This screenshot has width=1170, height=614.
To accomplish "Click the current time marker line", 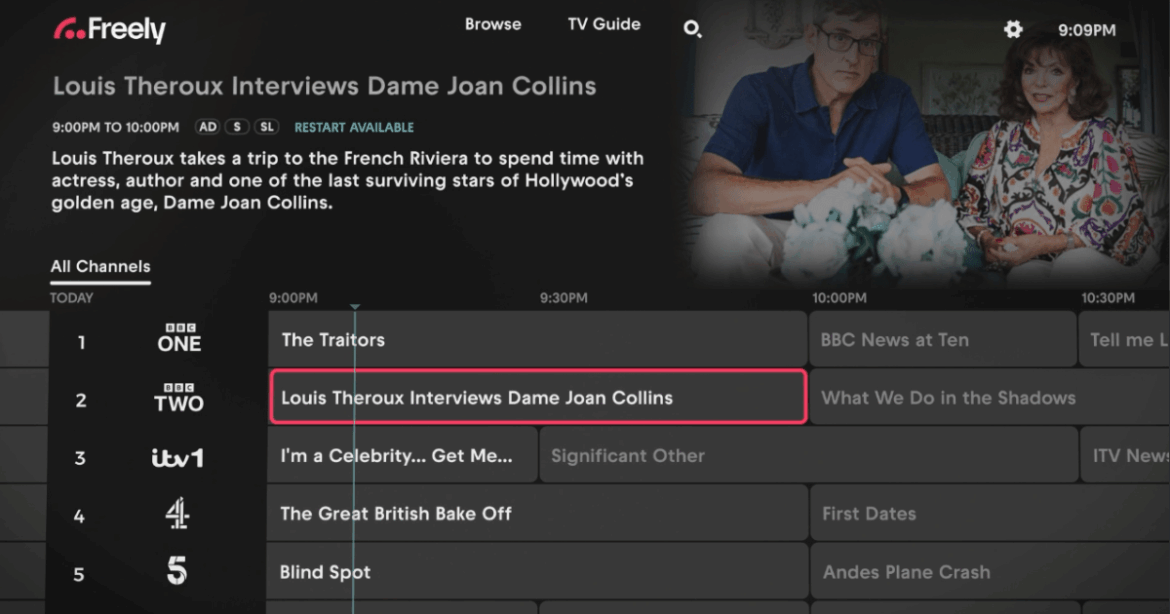I will (x=356, y=450).
